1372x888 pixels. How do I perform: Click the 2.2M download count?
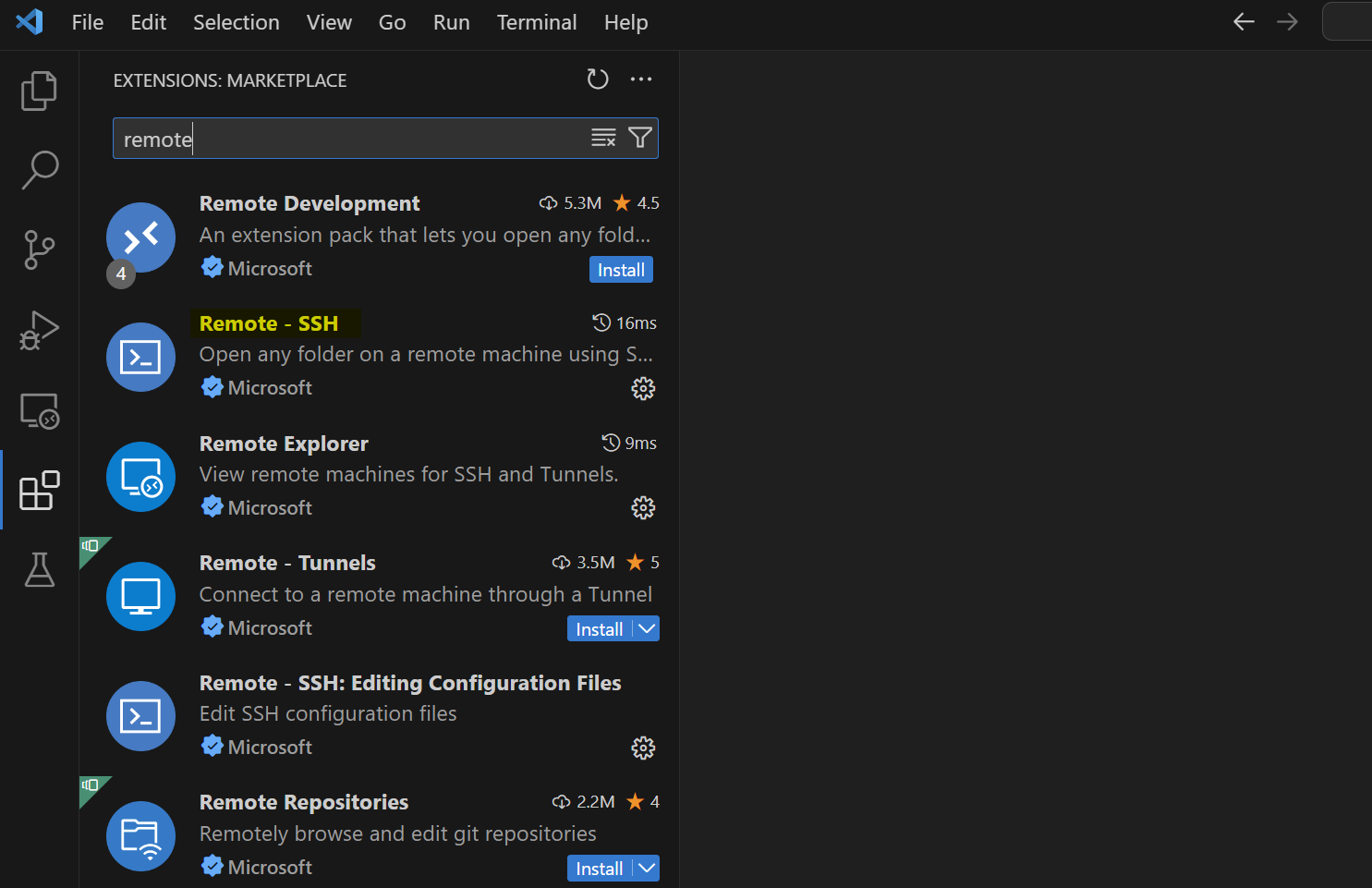click(584, 802)
